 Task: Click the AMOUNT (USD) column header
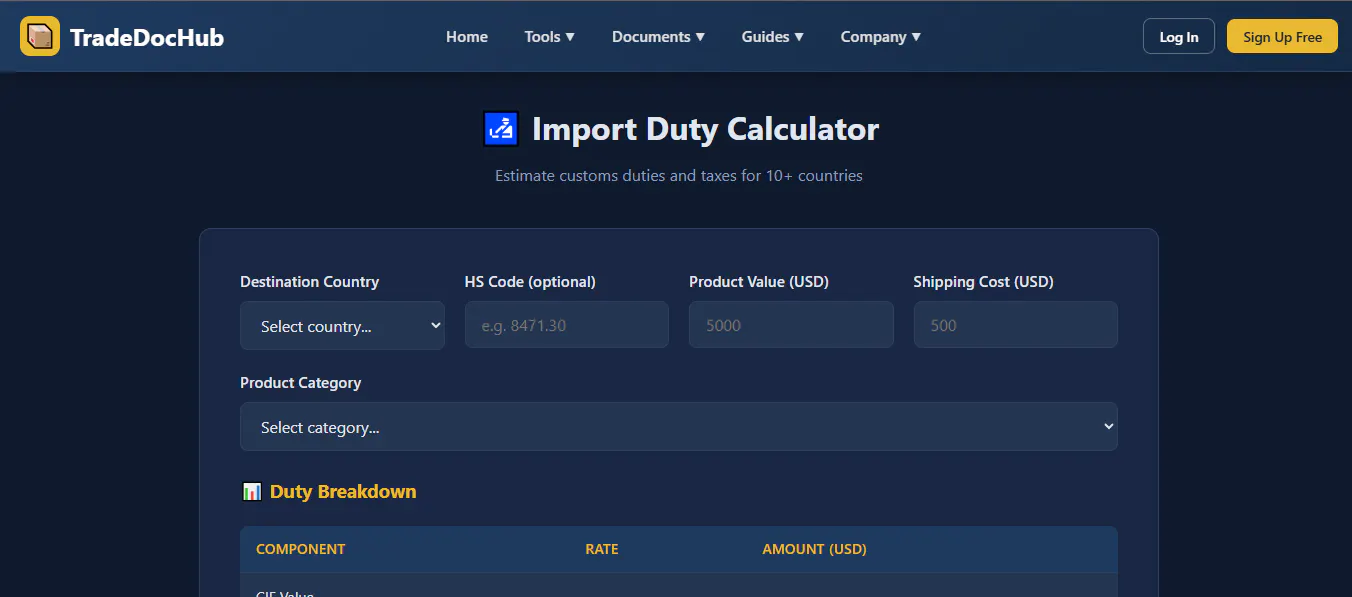[814, 549]
